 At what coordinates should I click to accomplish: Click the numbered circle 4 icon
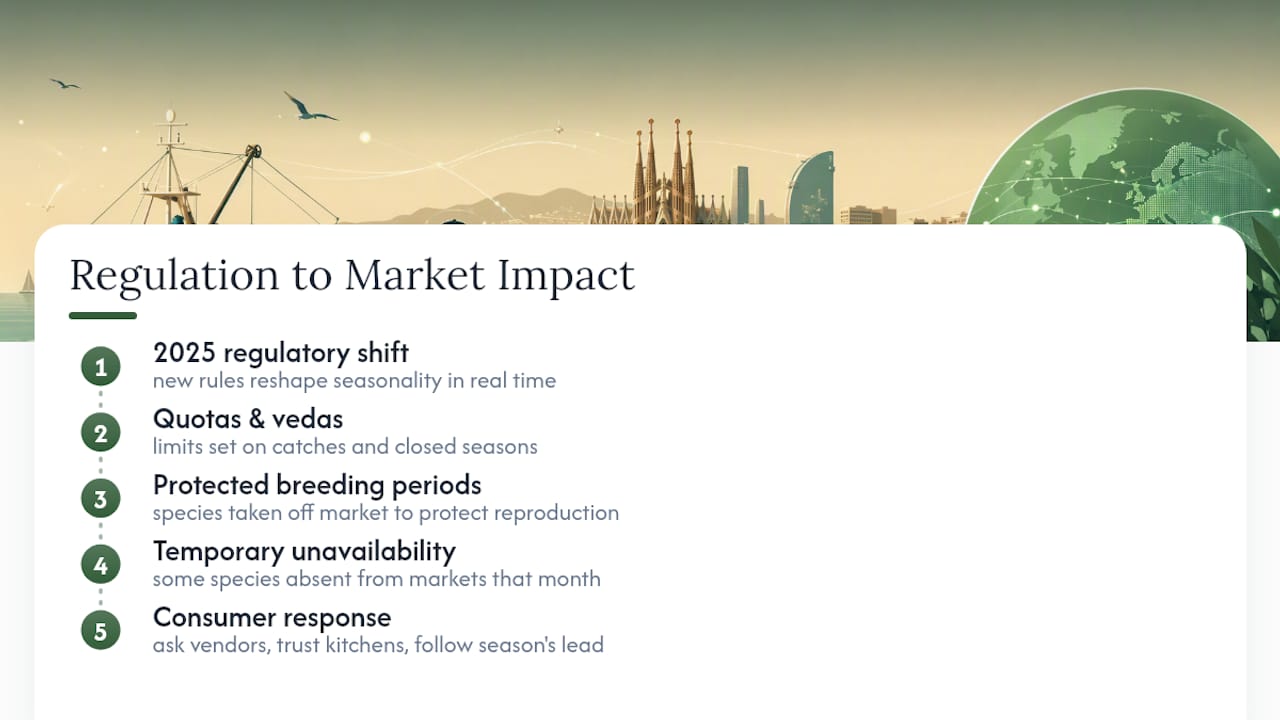(x=100, y=565)
